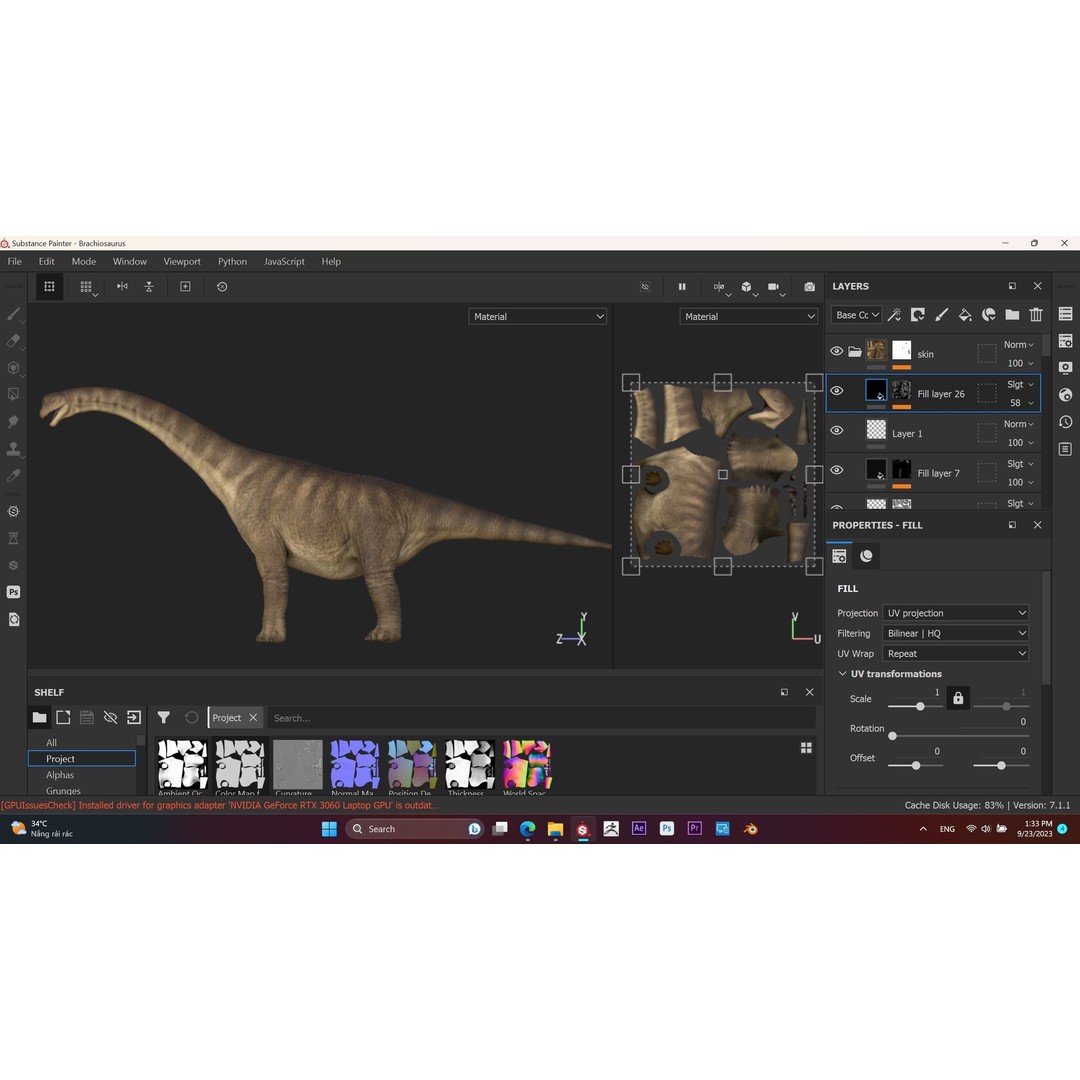Viewport: 1080px width, 1080px height.
Task: Open blend mode dropdown of Fill layer 26
Action: click(1020, 384)
